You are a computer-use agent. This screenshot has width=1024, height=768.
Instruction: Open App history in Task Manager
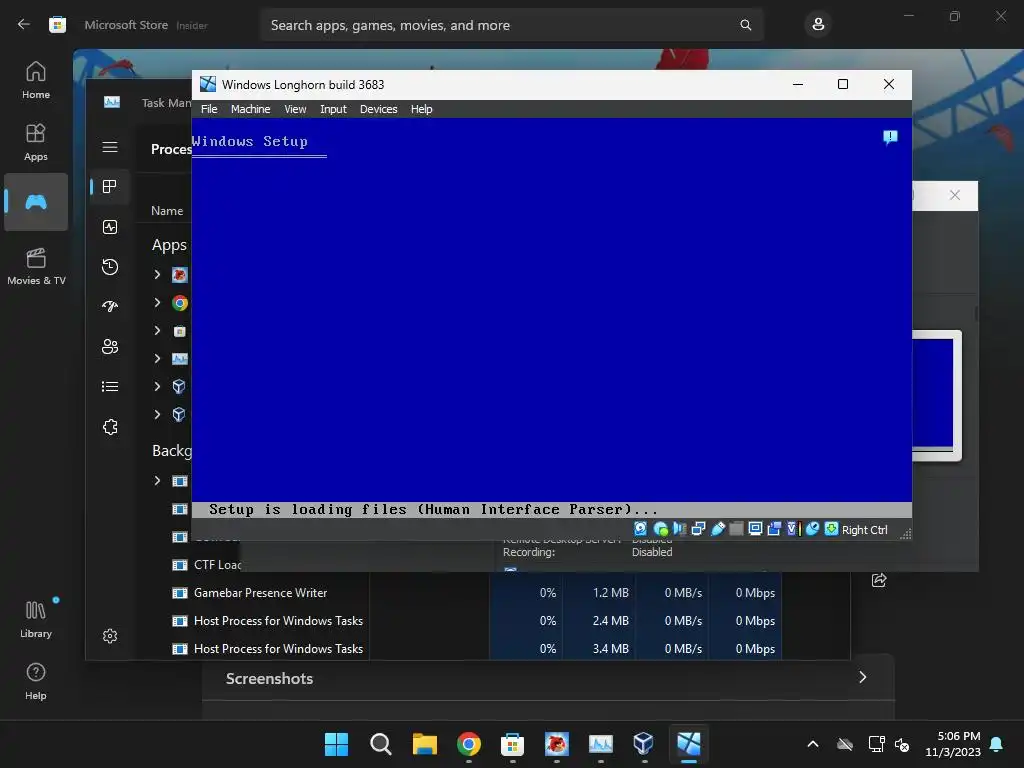110,266
